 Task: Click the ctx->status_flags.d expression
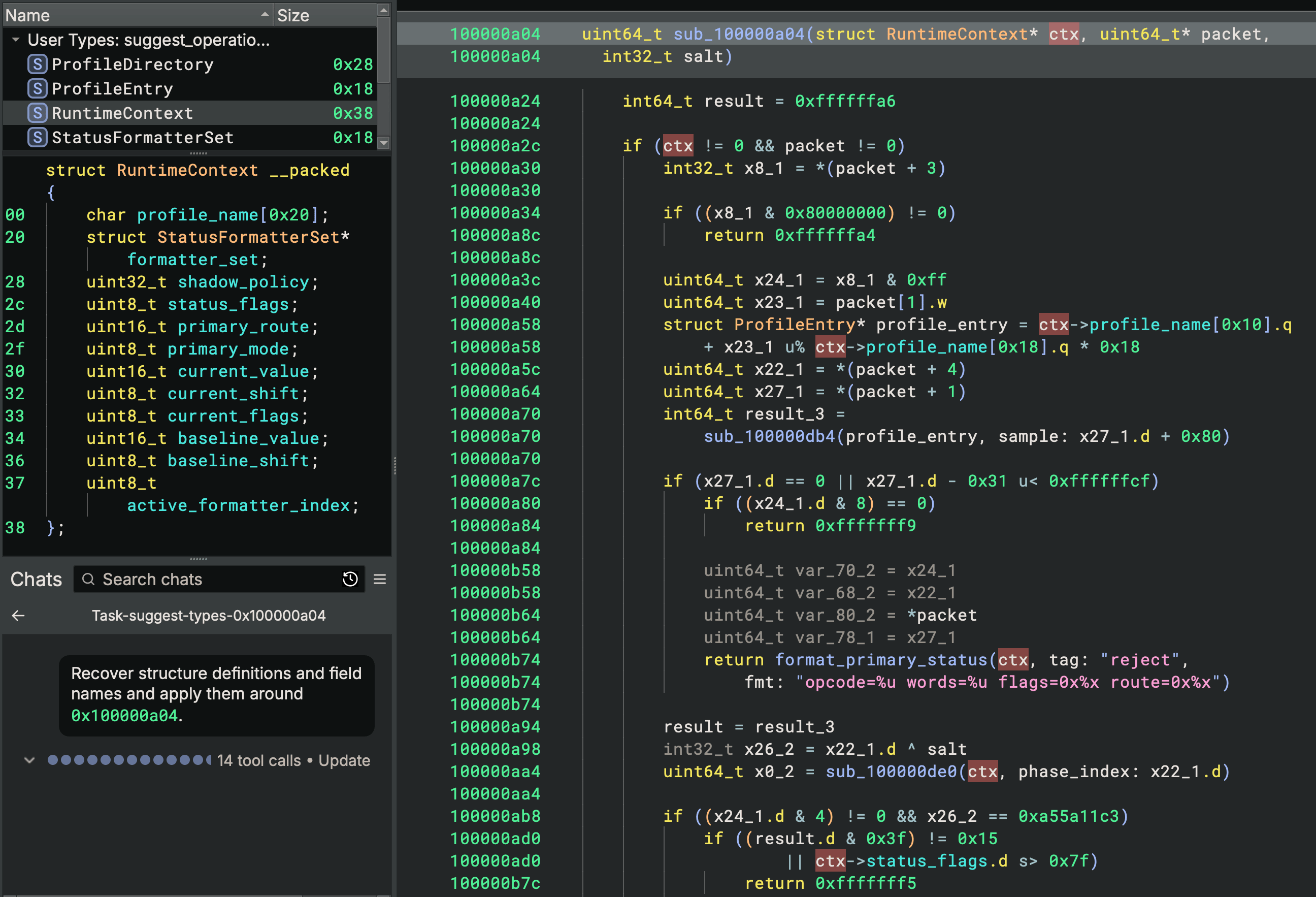pyautogui.click(x=912, y=861)
